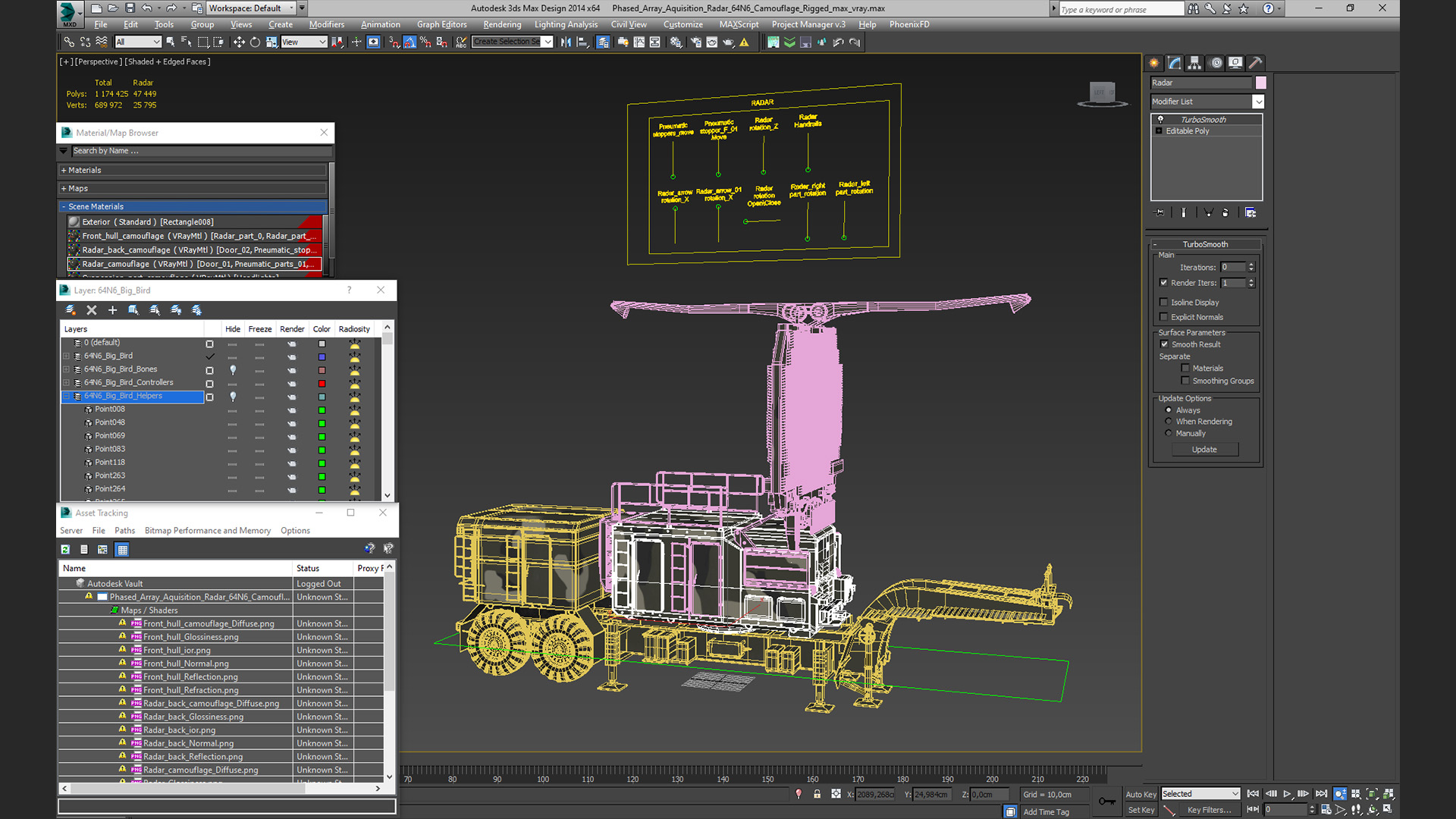
Task: Toggle TurboSmooth modifier lightbulb icon
Action: pos(1160,120)
